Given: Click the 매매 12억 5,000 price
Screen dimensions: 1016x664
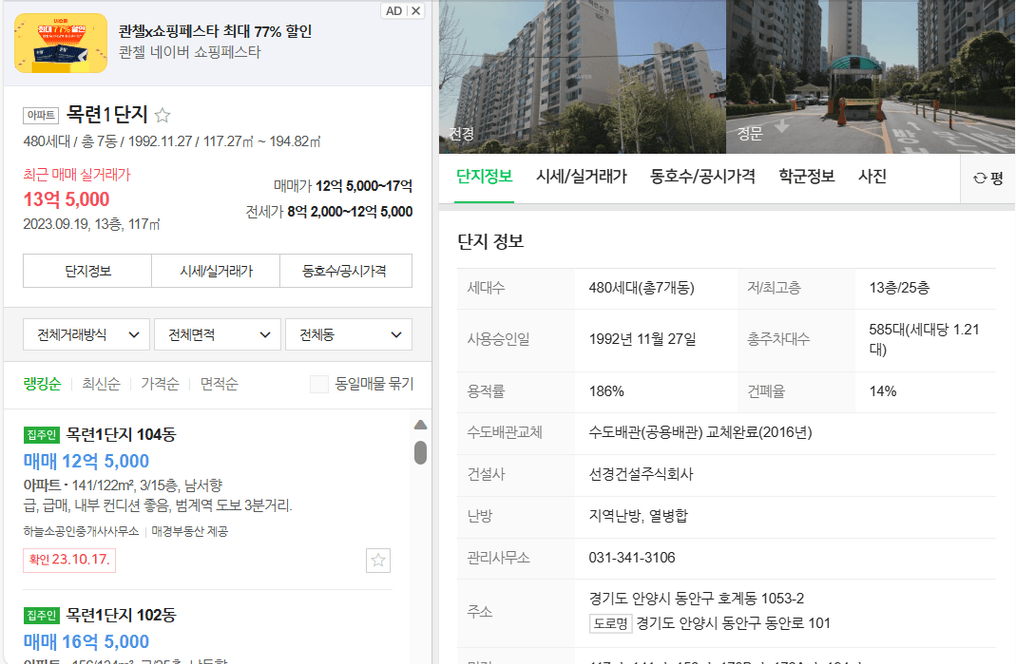Looking at the screenshot, I should tap(86, 461).
